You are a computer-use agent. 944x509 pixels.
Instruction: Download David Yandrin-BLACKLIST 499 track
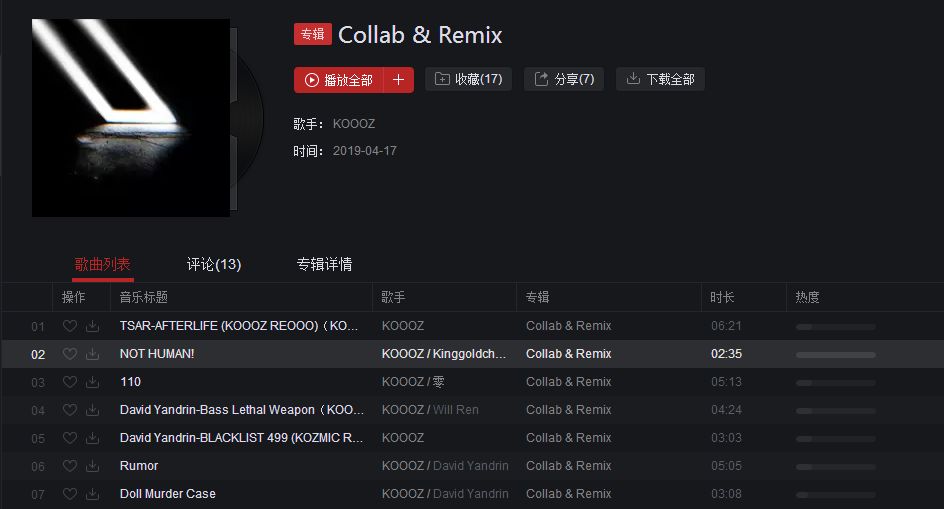(x=92, y=438)
